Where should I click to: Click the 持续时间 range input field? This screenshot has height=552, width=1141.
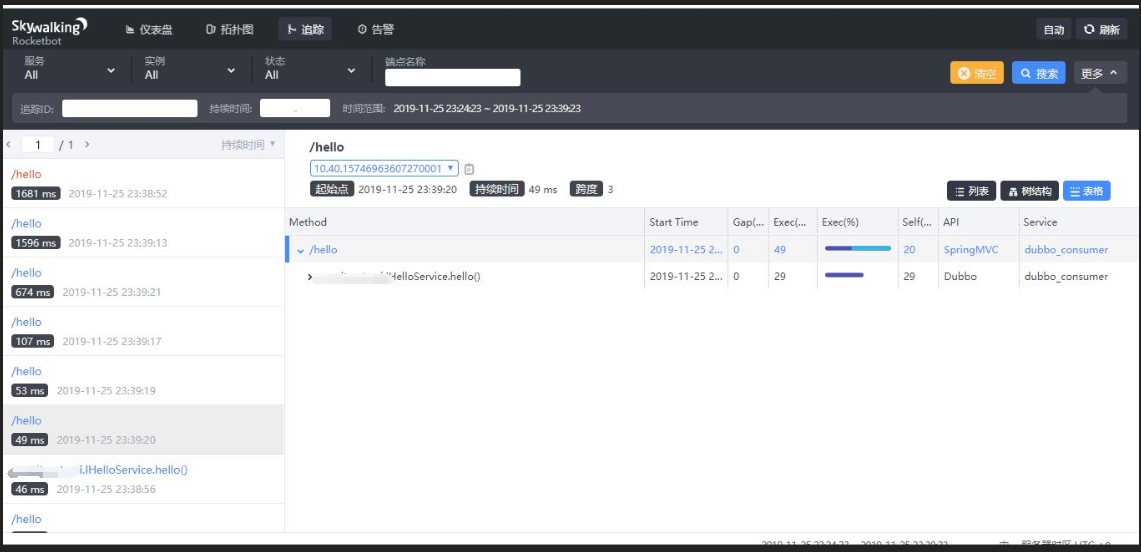click(295, 108)
